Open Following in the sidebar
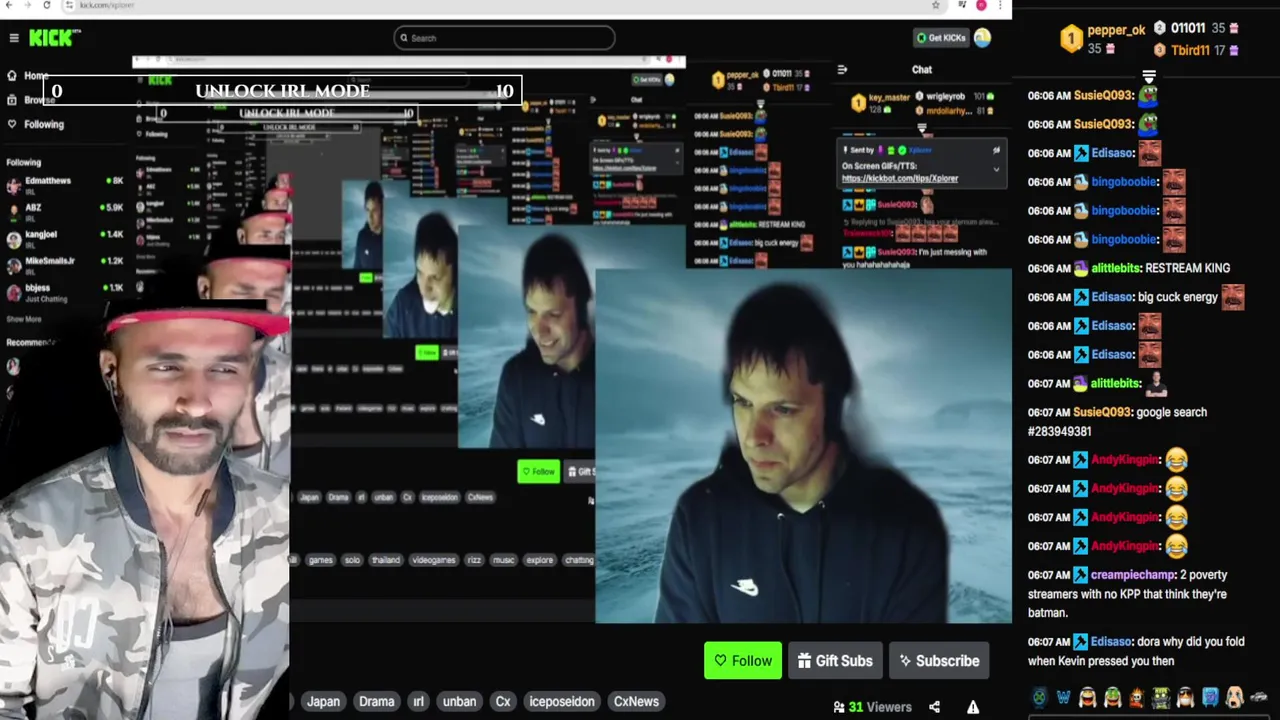This screenshot has height=720, width=1280. tap(36, 124)
